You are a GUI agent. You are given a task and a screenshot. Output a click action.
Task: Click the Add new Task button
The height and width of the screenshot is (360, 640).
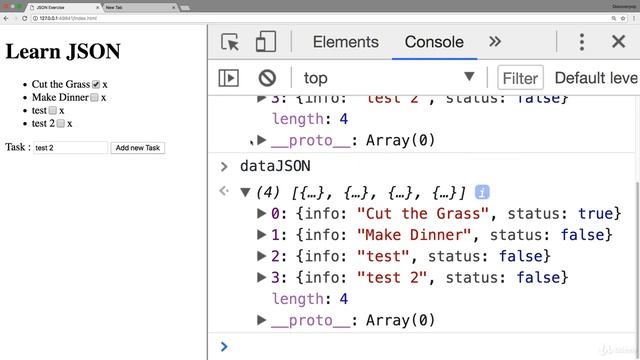coord(138,148)
